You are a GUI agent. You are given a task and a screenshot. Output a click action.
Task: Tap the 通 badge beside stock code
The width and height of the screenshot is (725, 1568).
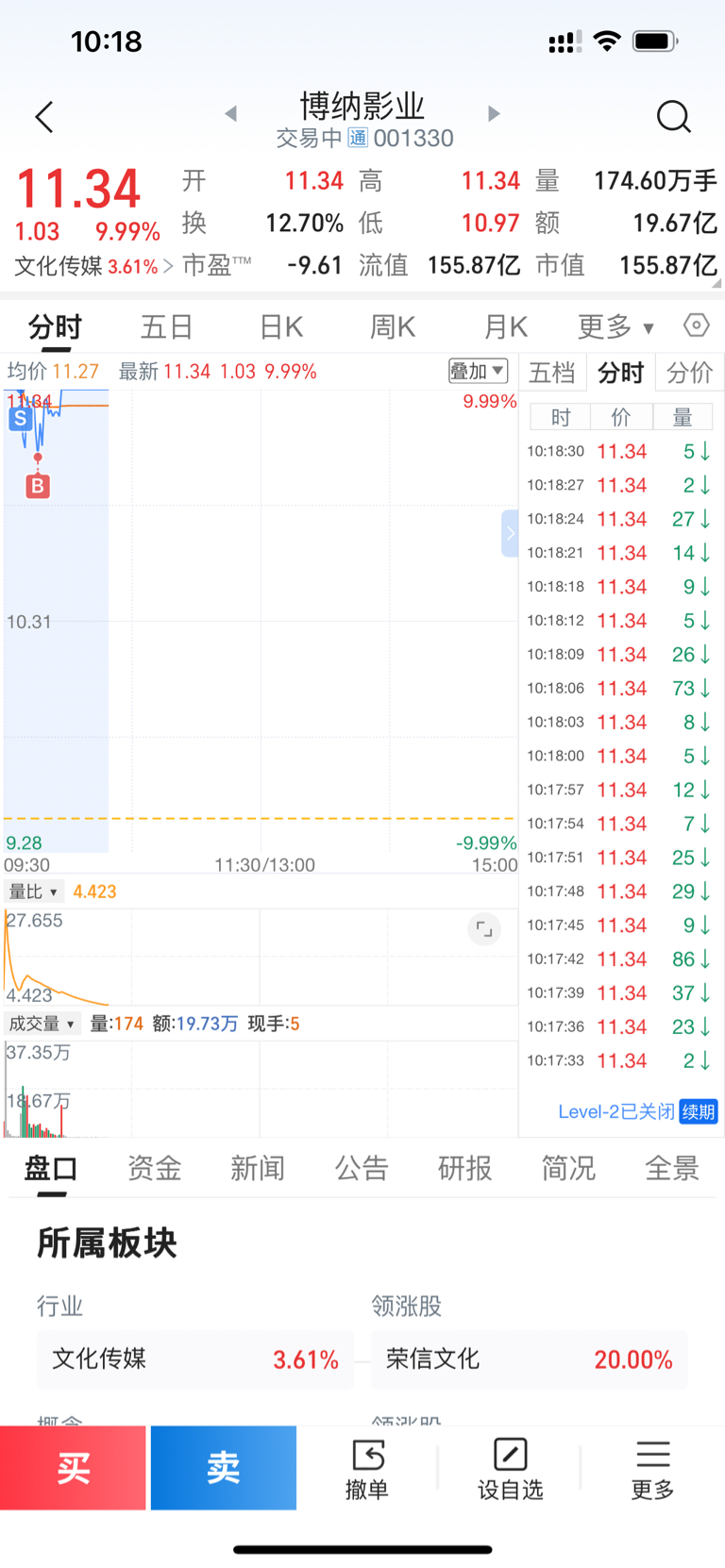(358, 138)
